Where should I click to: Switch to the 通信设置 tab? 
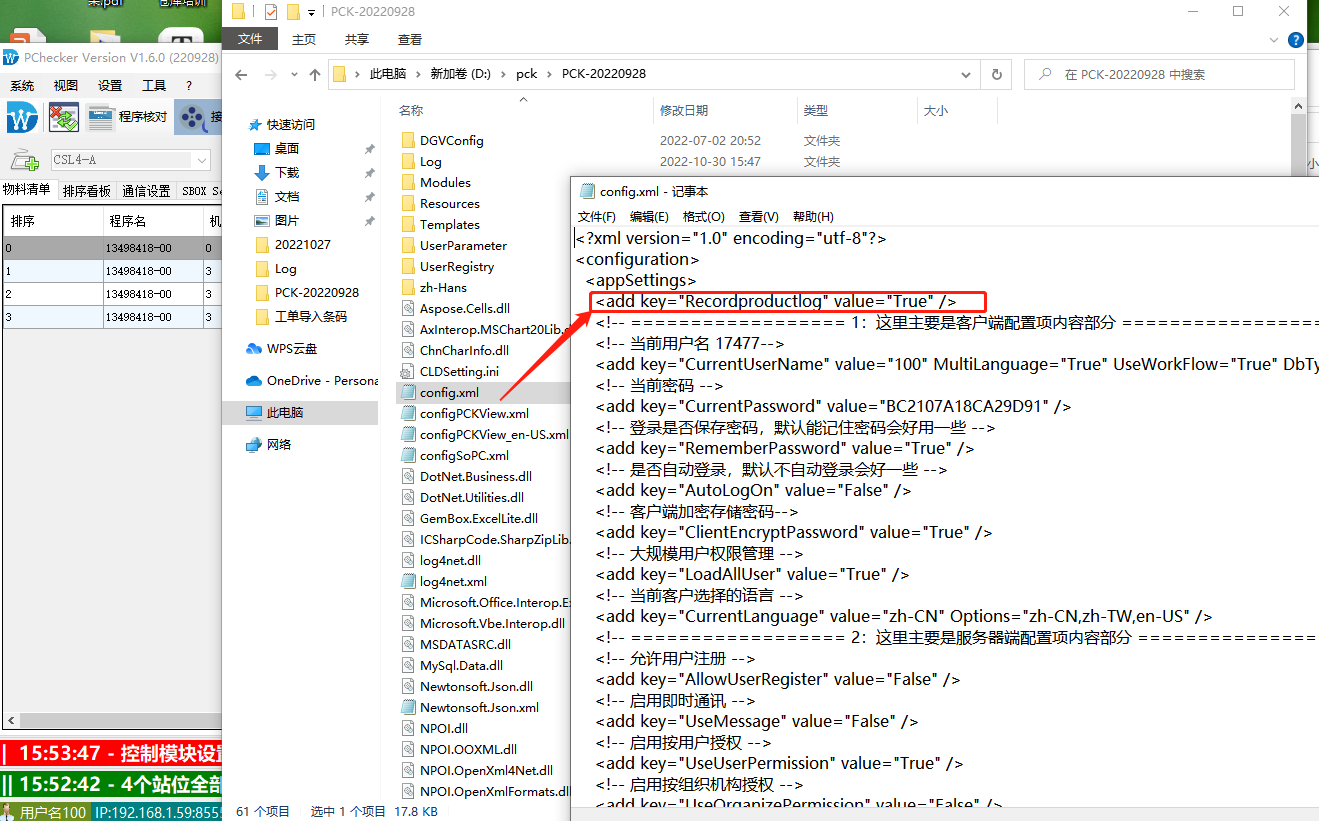point(146,191)
